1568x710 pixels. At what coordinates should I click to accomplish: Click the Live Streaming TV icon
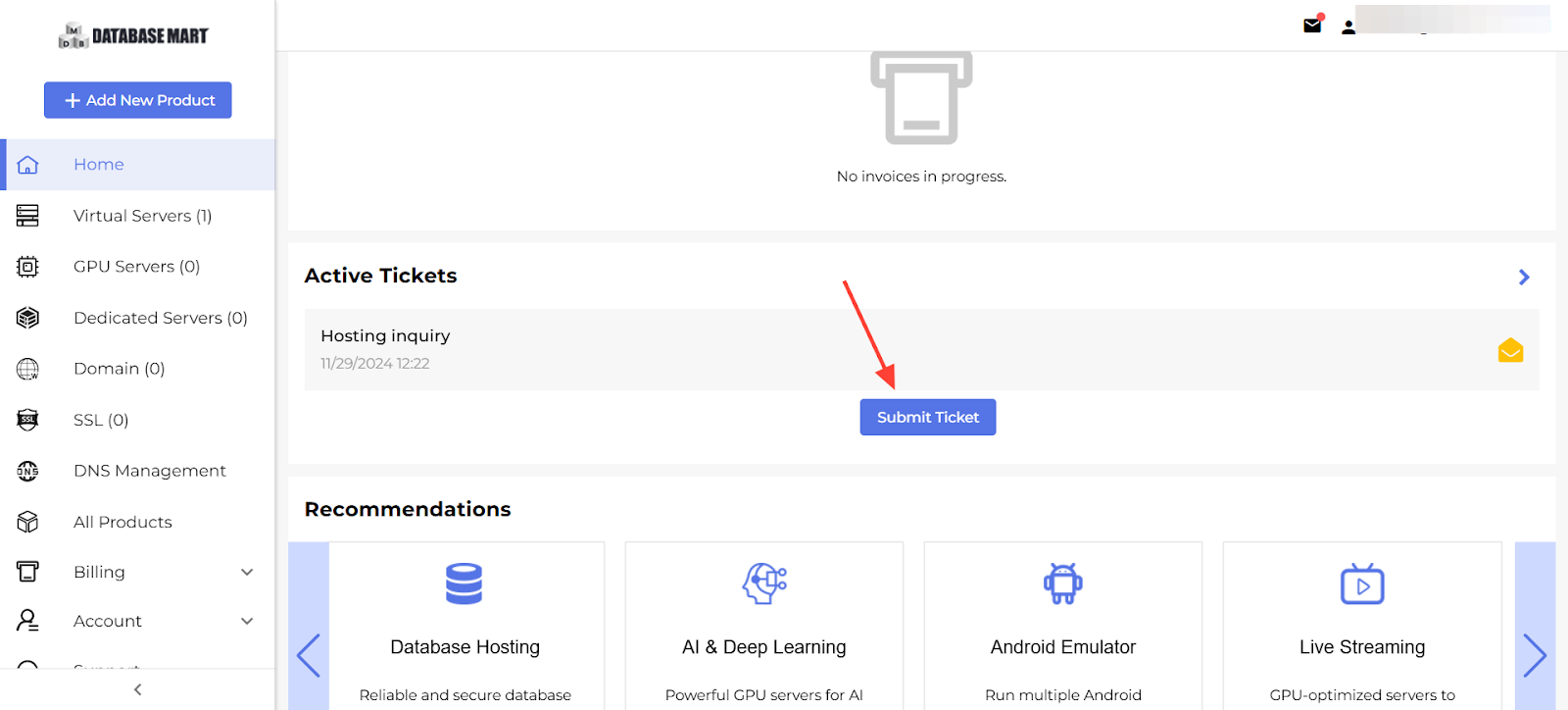tap(1361, 584)
